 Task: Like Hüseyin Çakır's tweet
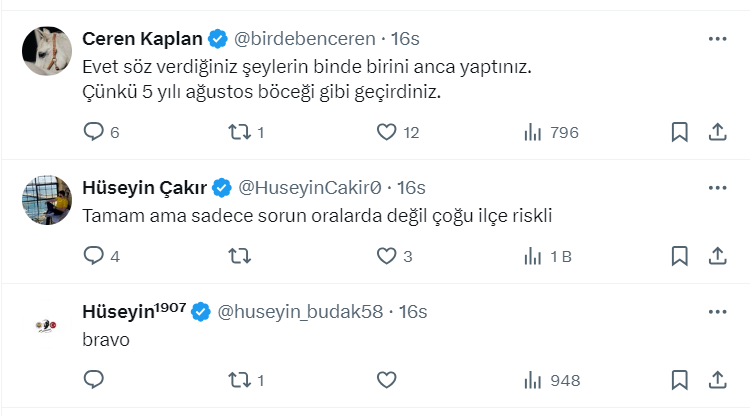click(x=387, y=256)
